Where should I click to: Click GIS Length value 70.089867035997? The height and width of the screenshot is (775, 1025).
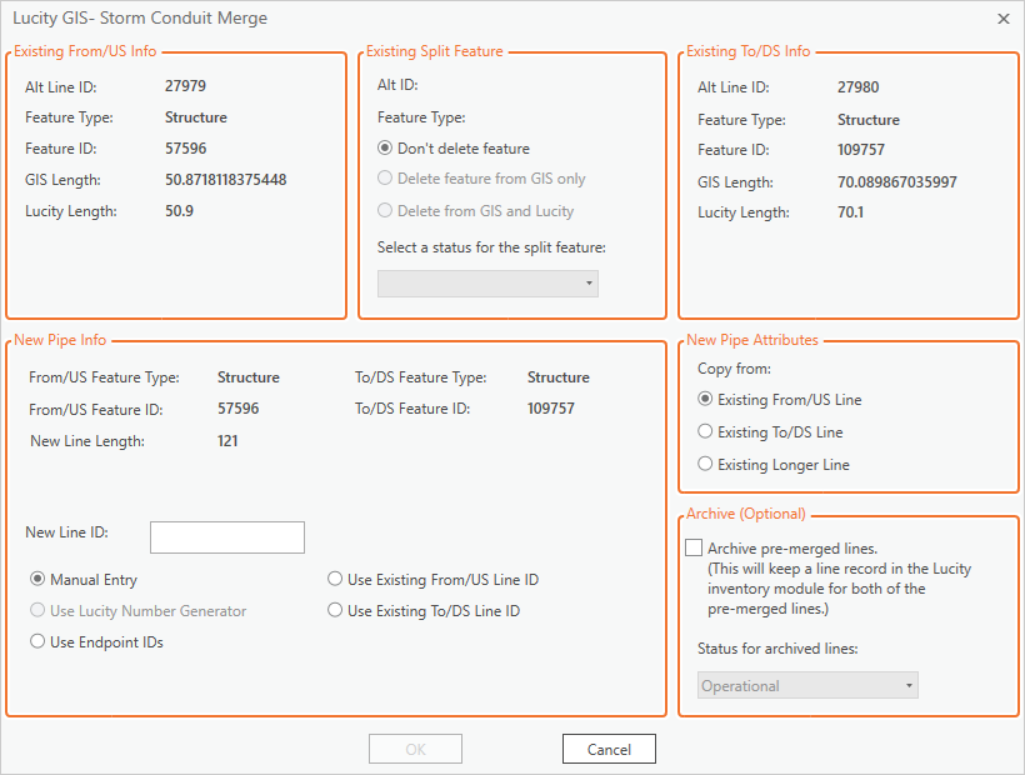pos(898,182)
